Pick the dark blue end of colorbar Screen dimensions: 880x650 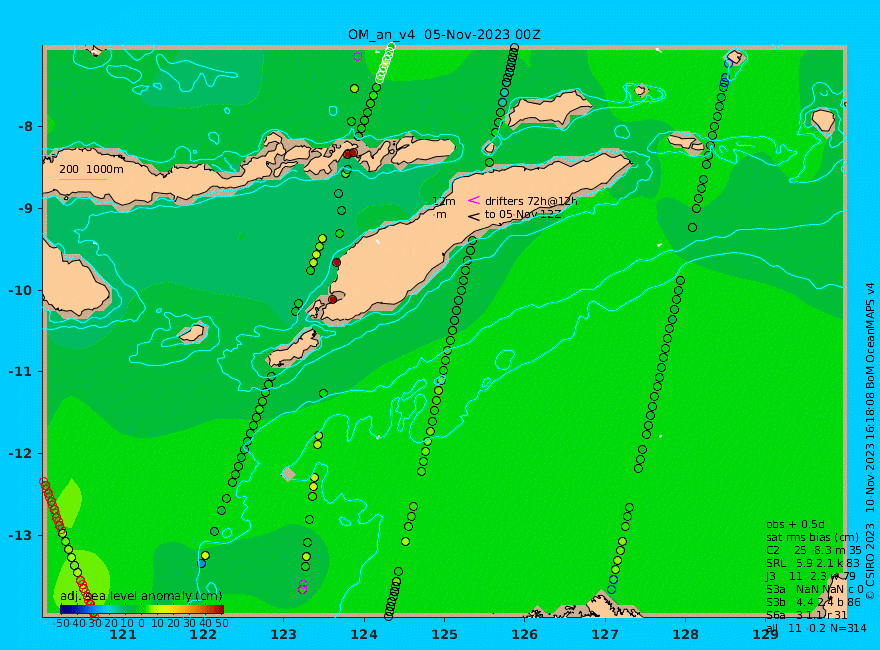65,609
